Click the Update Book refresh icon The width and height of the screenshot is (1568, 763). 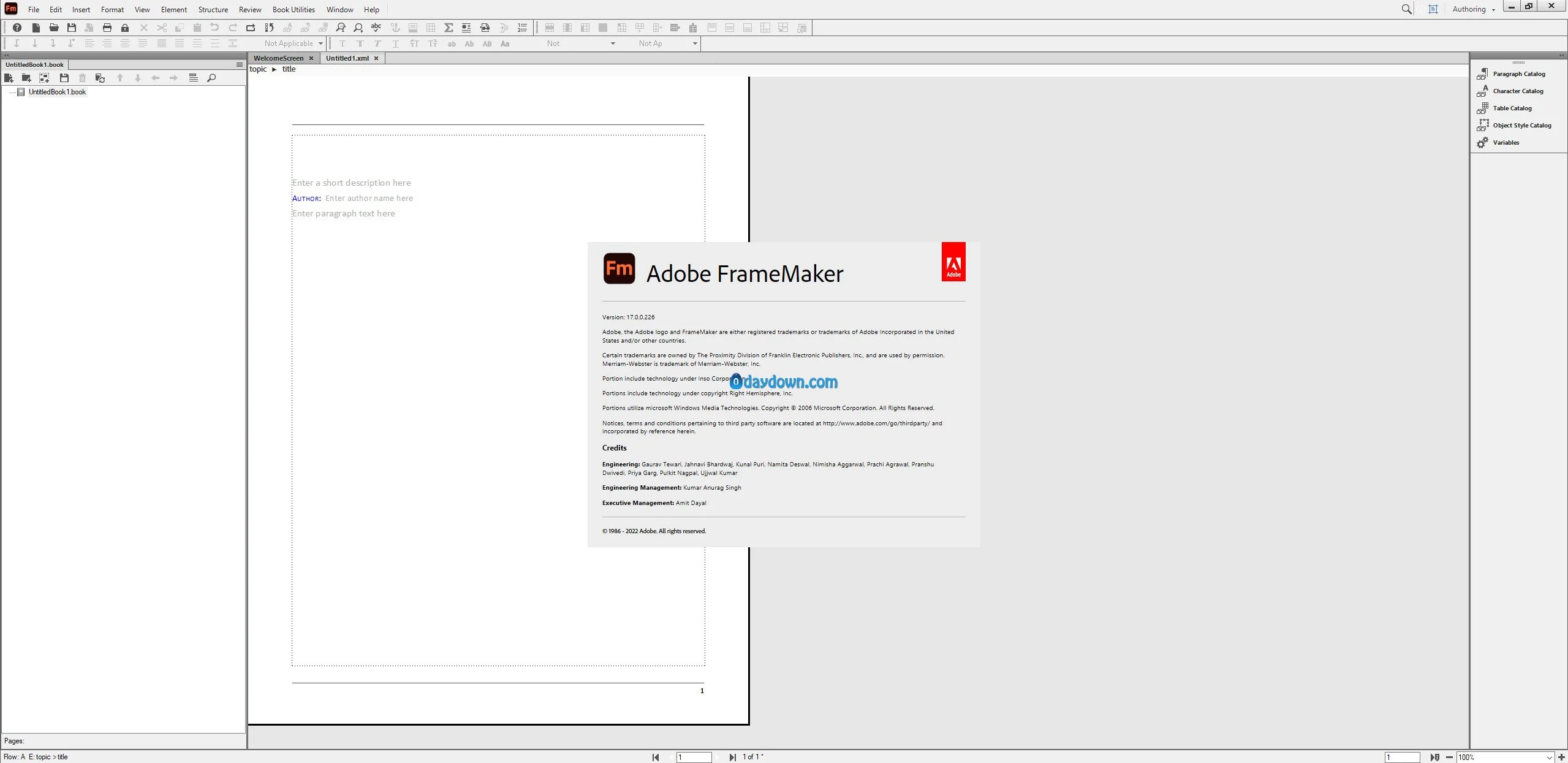pos(100,78)
